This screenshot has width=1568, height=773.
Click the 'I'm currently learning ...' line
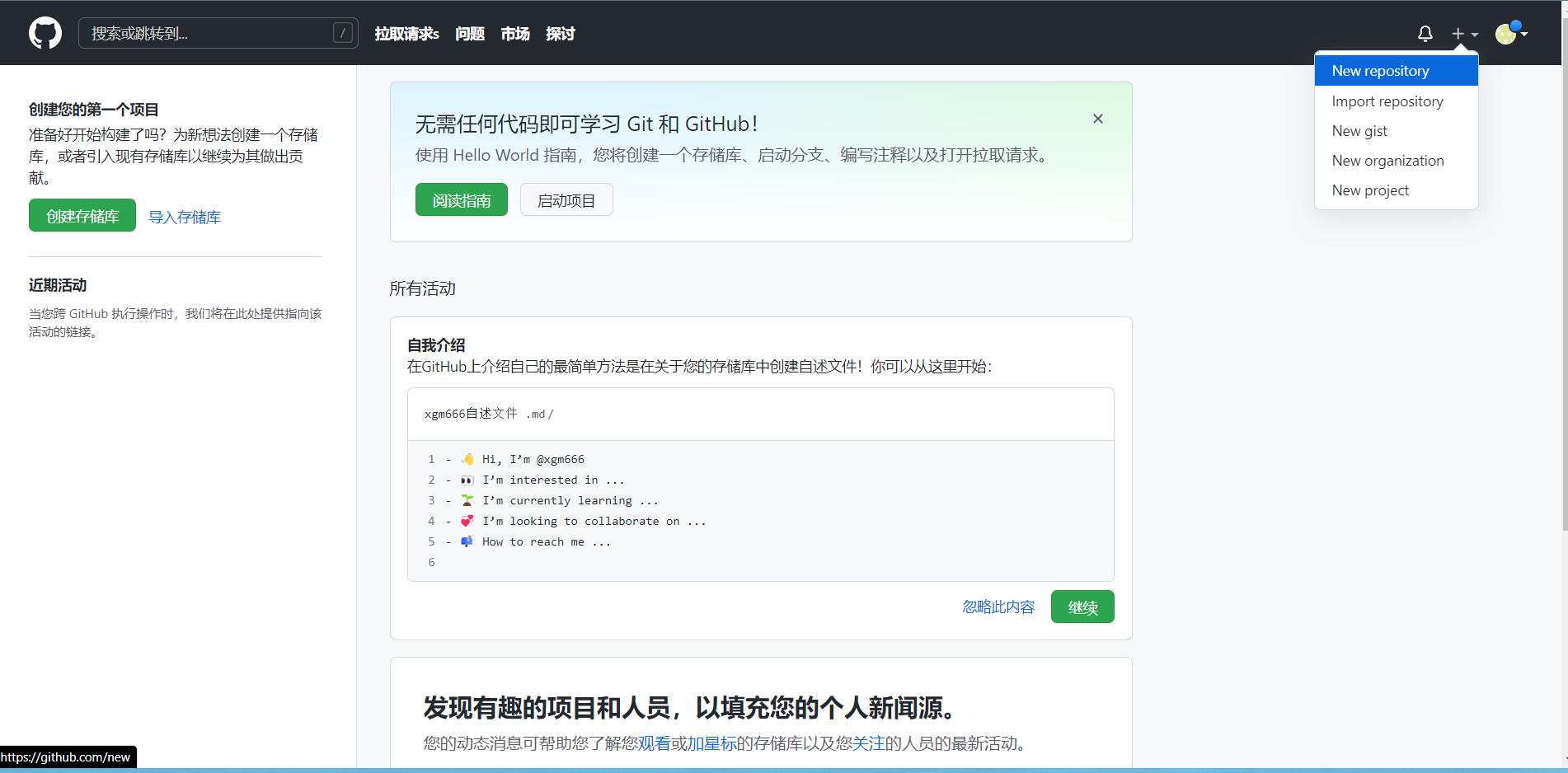570,500
